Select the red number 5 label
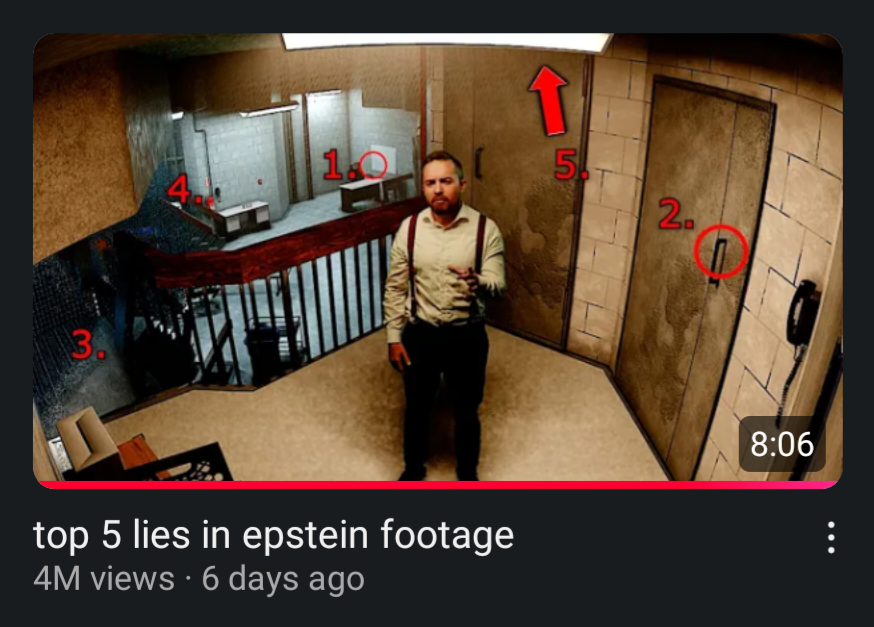 571,165
